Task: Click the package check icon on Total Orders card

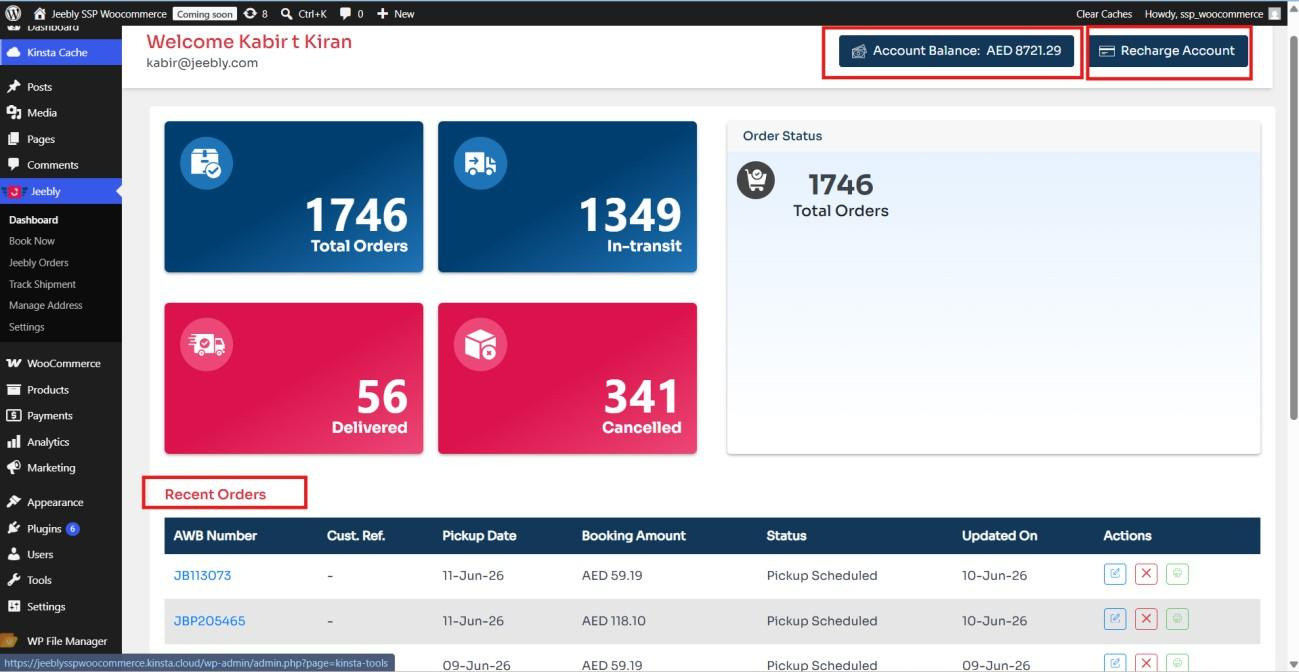Action: [206, 163]
